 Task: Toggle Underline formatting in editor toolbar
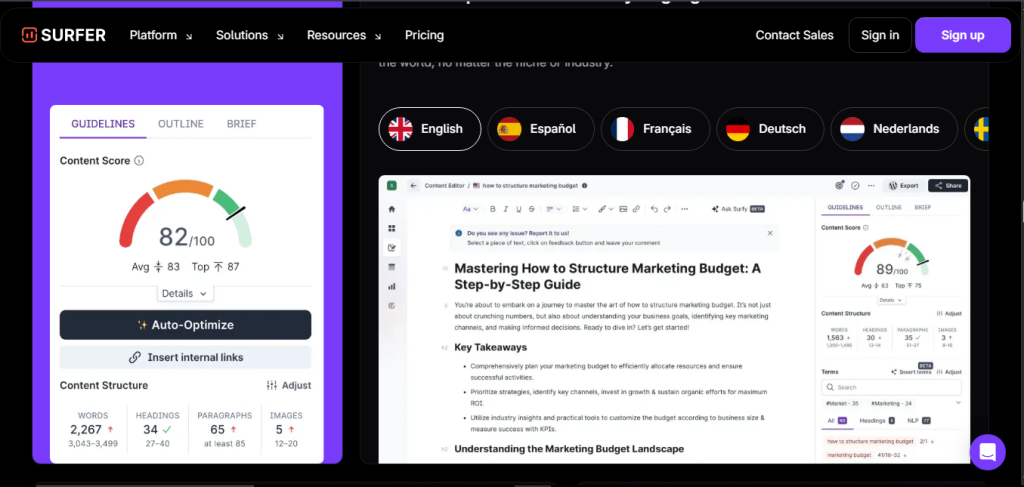(519, 210)
